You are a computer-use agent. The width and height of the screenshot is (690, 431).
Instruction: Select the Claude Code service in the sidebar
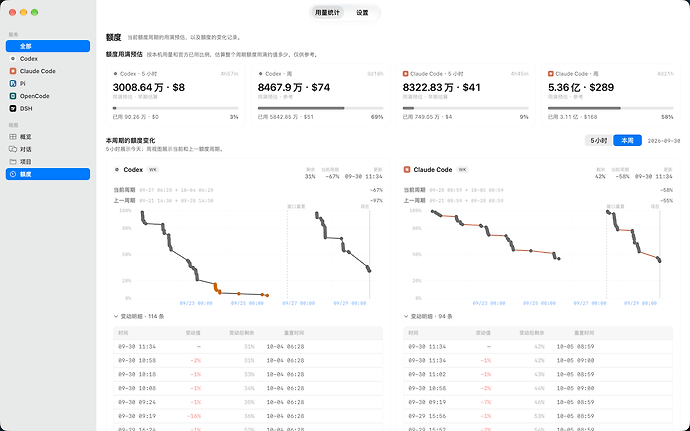coord(48,71)
